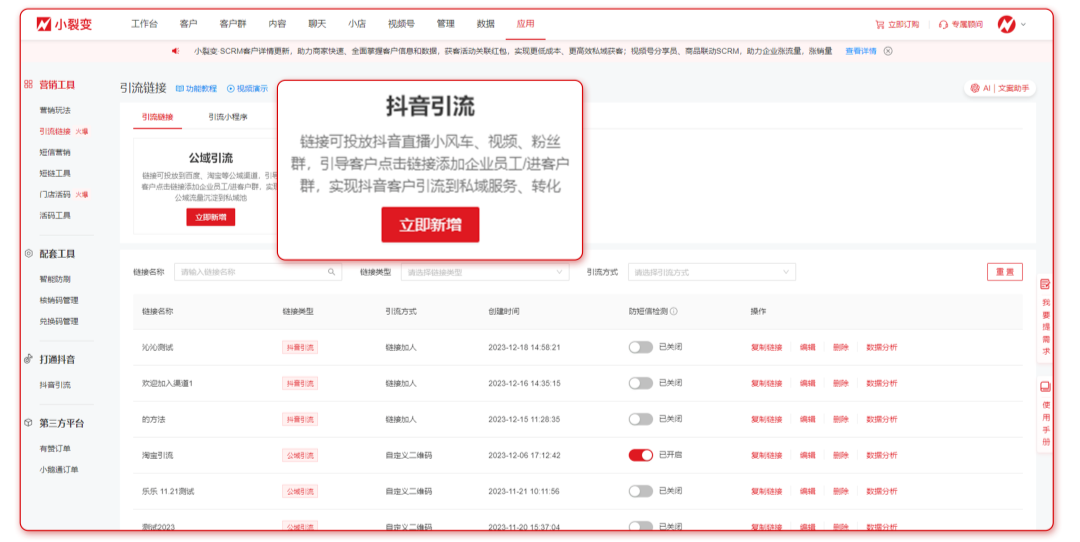This screenshot has width=1080, height=542.
Task: Open the 使用手册 side panel icon
Action: coord(1045,387)
